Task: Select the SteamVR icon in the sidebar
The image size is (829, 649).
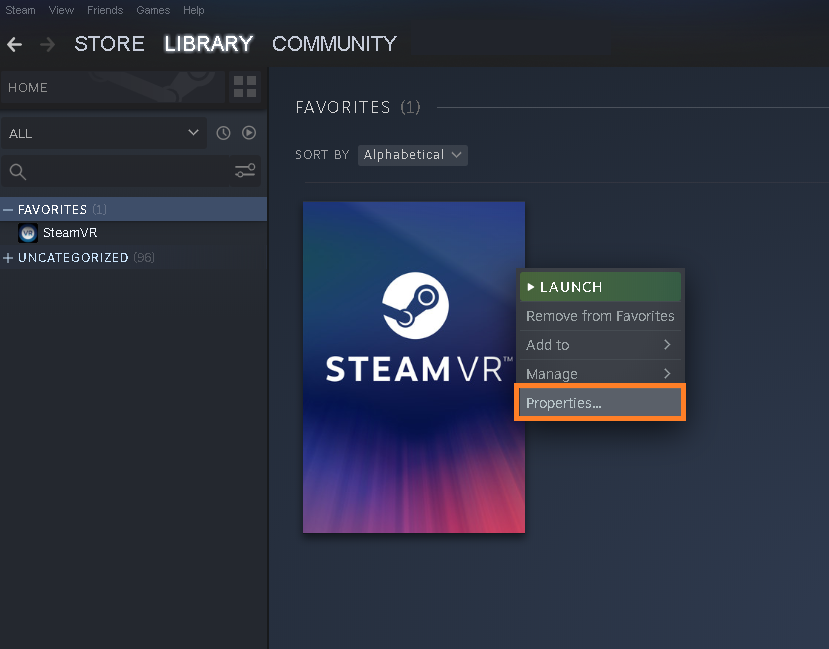Action: (x=27, y=233)
